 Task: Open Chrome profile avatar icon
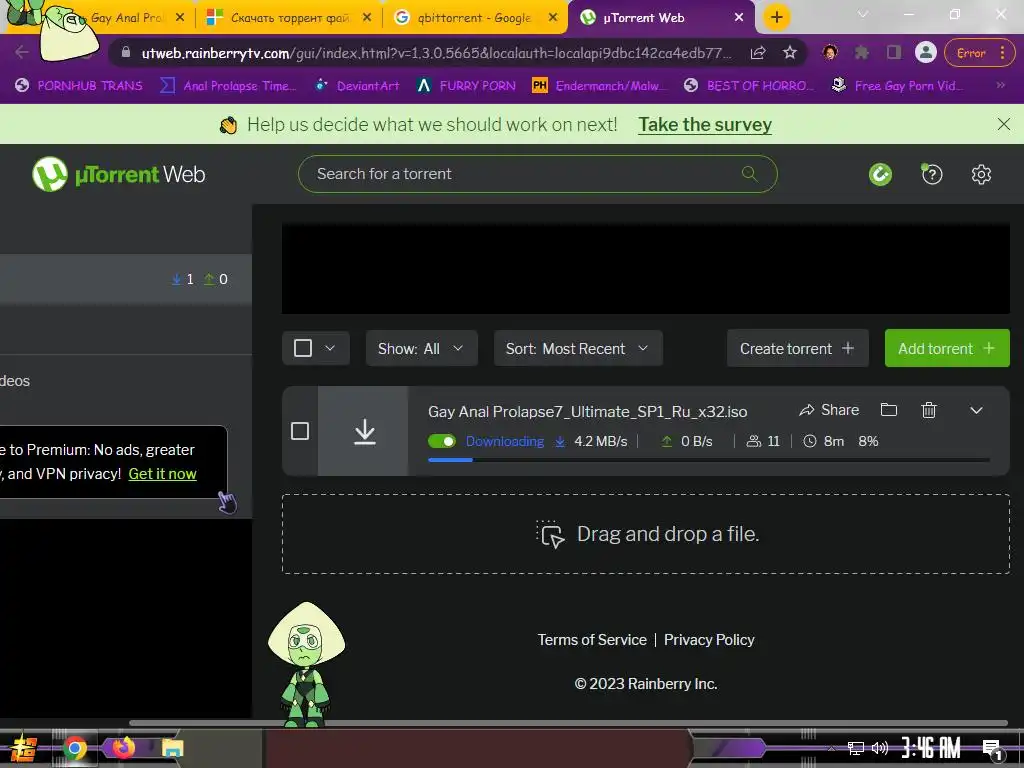925,53
